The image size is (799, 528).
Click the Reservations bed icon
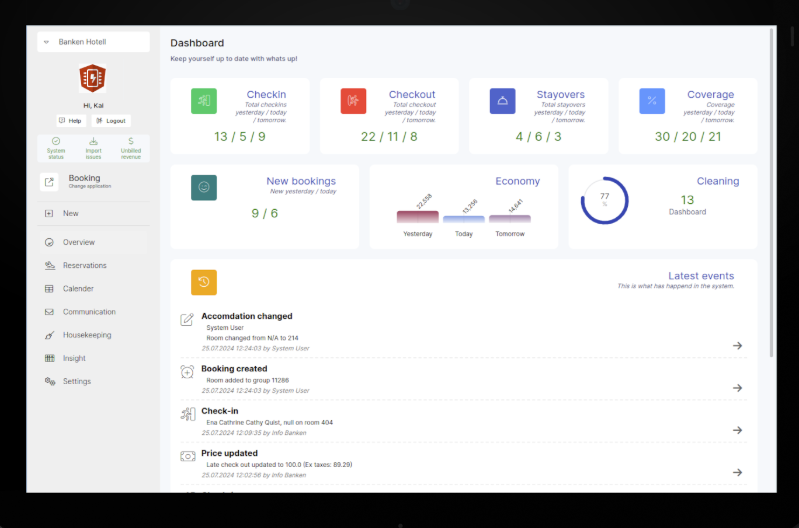pyautogui.click(x=49, y=266)
